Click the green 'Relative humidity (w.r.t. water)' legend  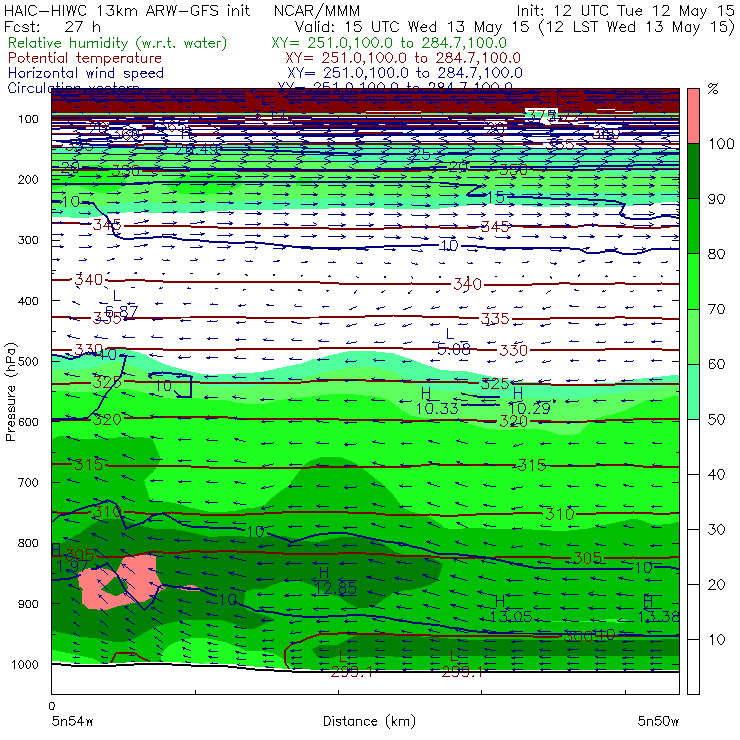(x=118, y=43)
